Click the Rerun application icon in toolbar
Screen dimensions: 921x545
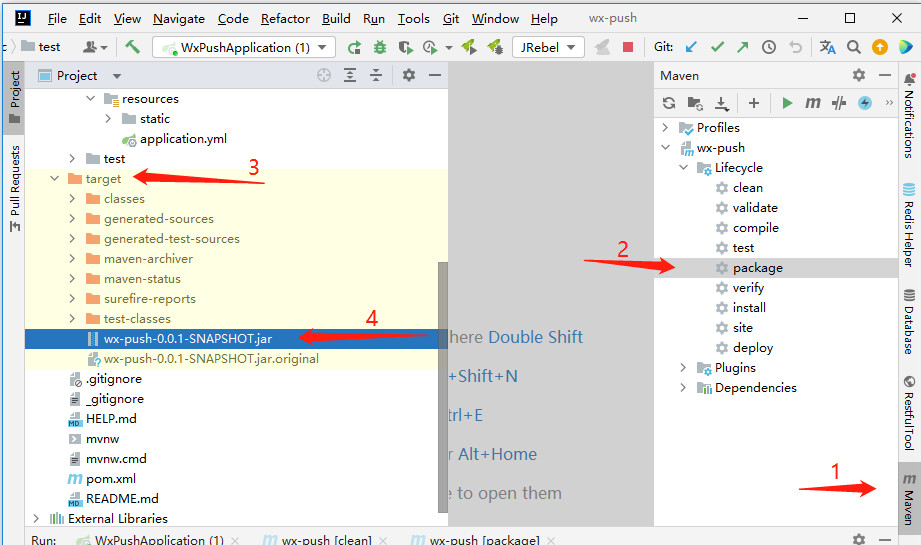354,48
